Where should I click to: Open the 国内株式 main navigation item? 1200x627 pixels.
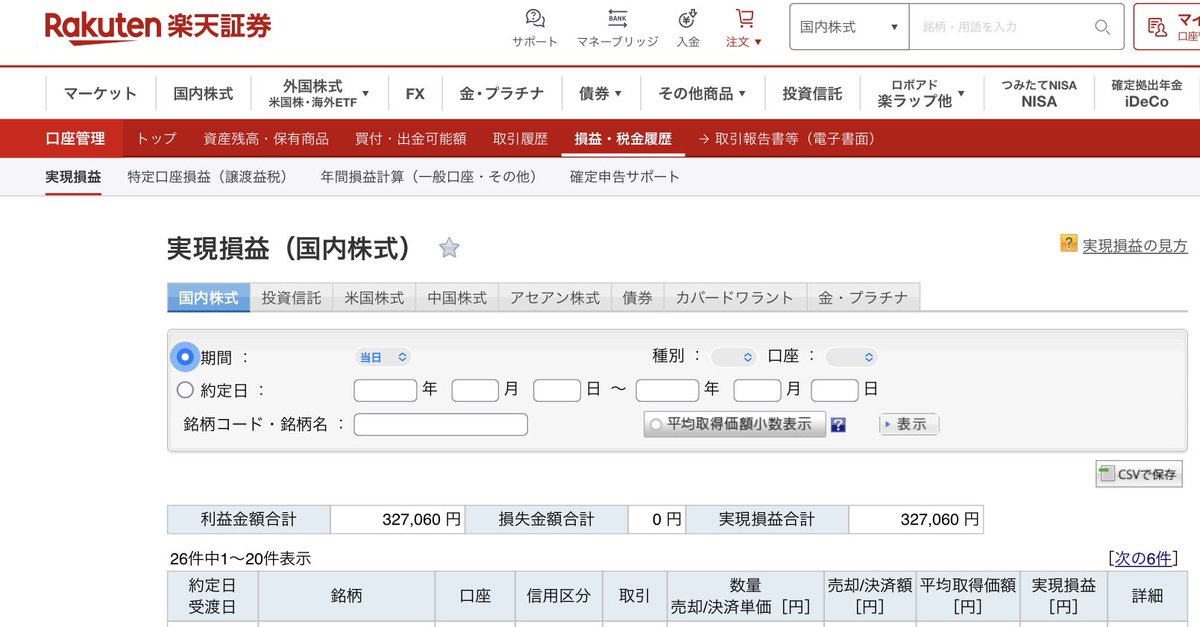tap(203, 93)
